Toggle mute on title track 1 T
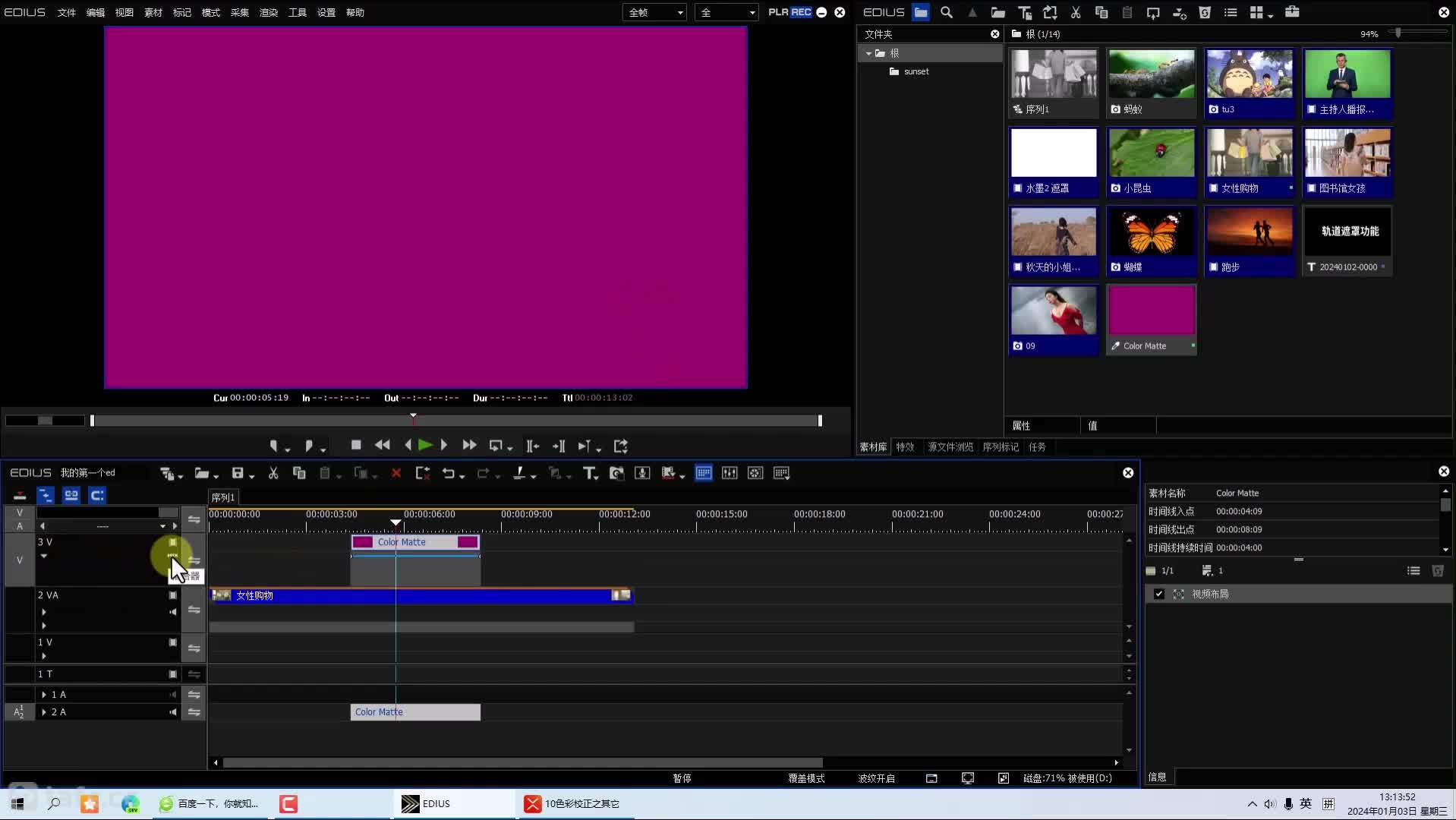1456x820 pixels. [173, 674]
